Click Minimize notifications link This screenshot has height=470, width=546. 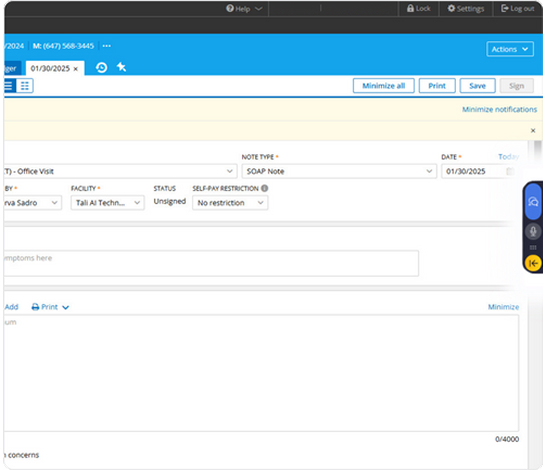(499, 109)
